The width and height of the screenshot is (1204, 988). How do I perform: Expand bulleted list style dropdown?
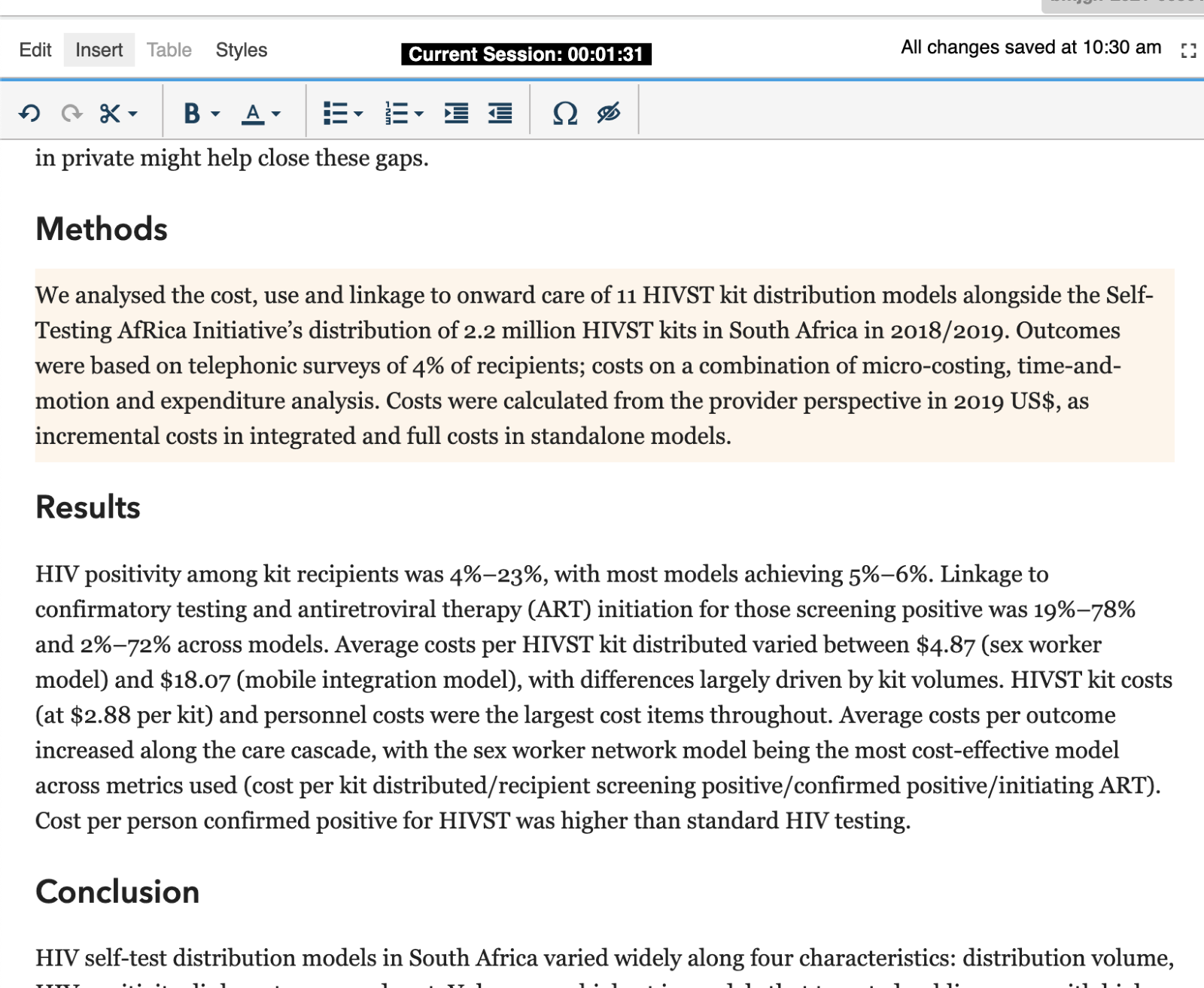tap(358, 114)
